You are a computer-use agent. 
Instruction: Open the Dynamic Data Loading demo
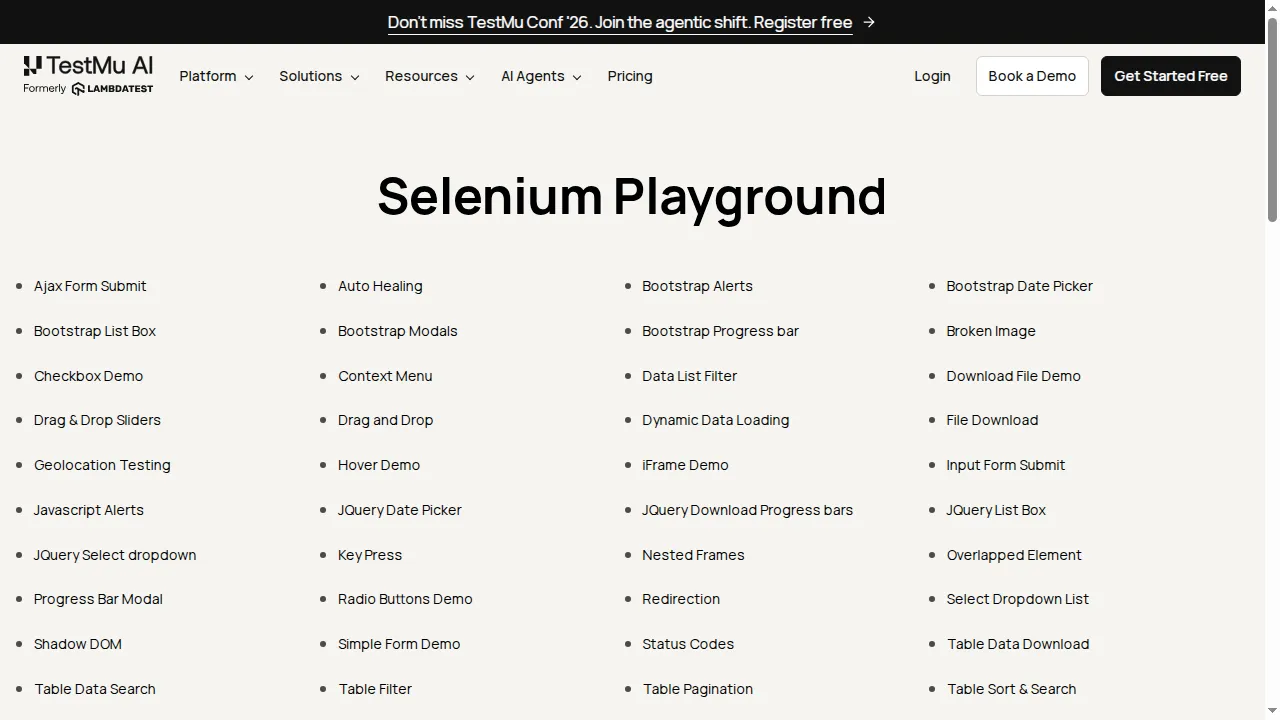click(715, 420)
